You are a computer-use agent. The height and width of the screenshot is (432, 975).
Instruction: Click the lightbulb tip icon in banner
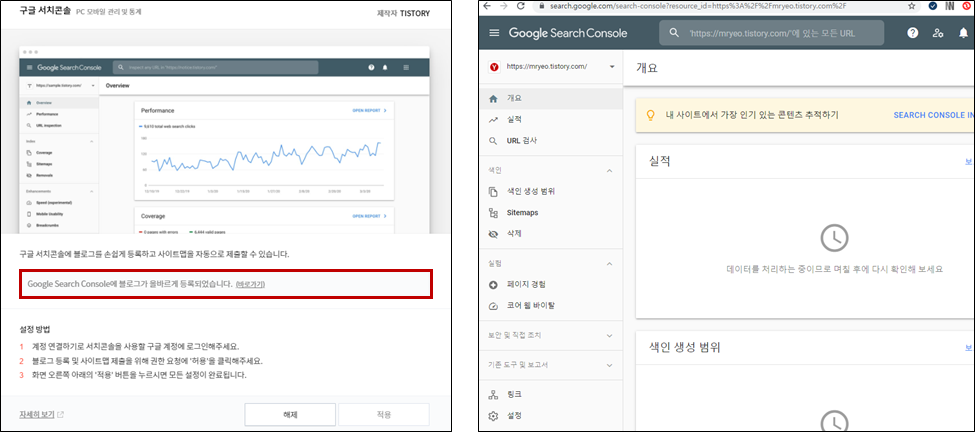(x=651, y=115)
